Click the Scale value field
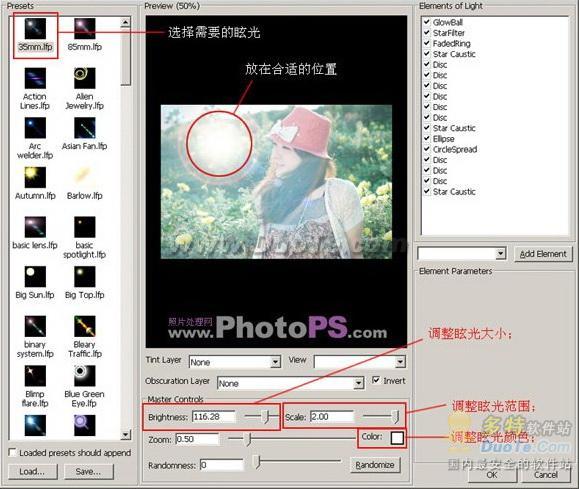 pyautogui.click(x=332, y=417)
